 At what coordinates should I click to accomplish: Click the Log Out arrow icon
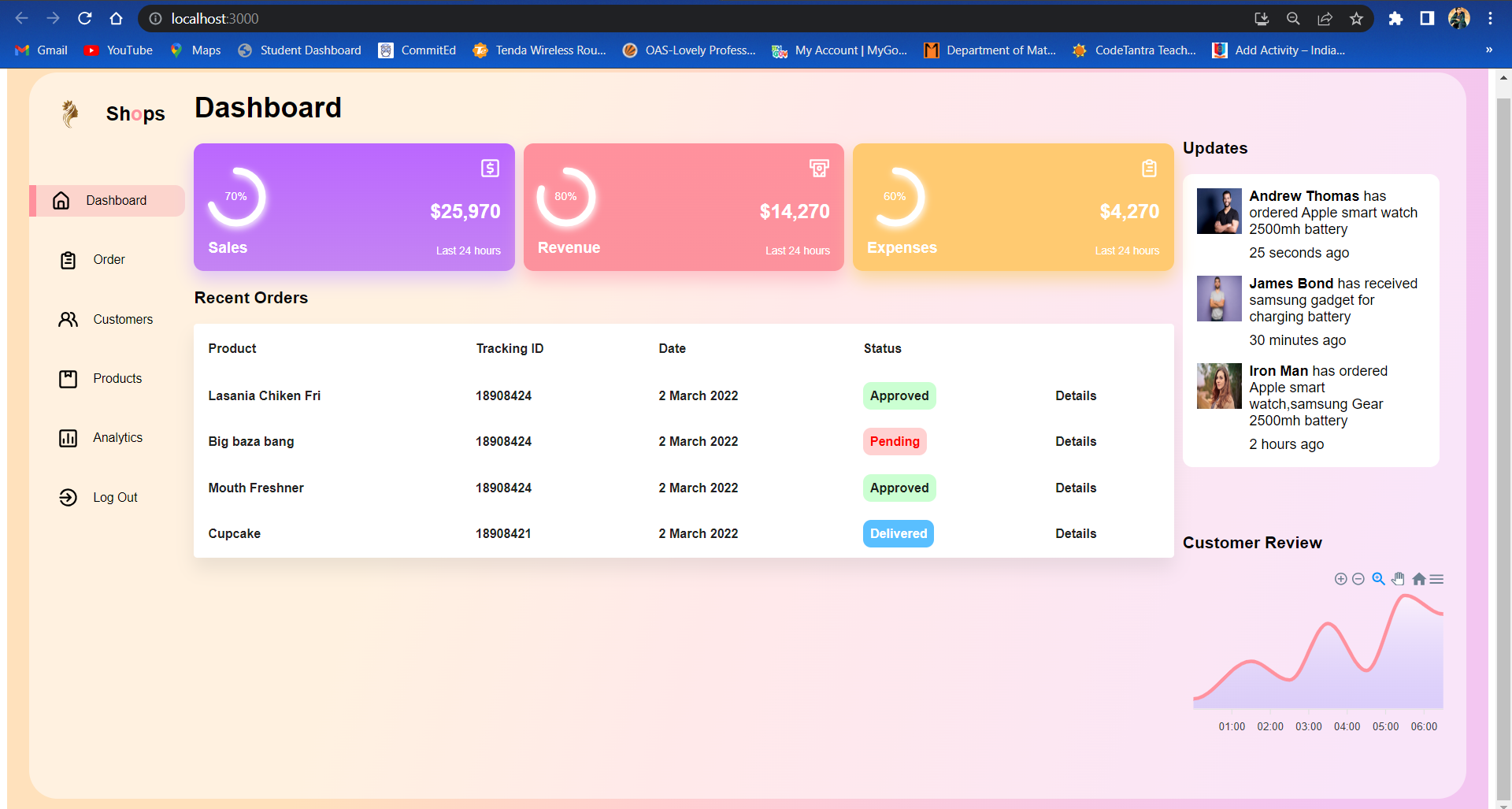tap(69, 497)
